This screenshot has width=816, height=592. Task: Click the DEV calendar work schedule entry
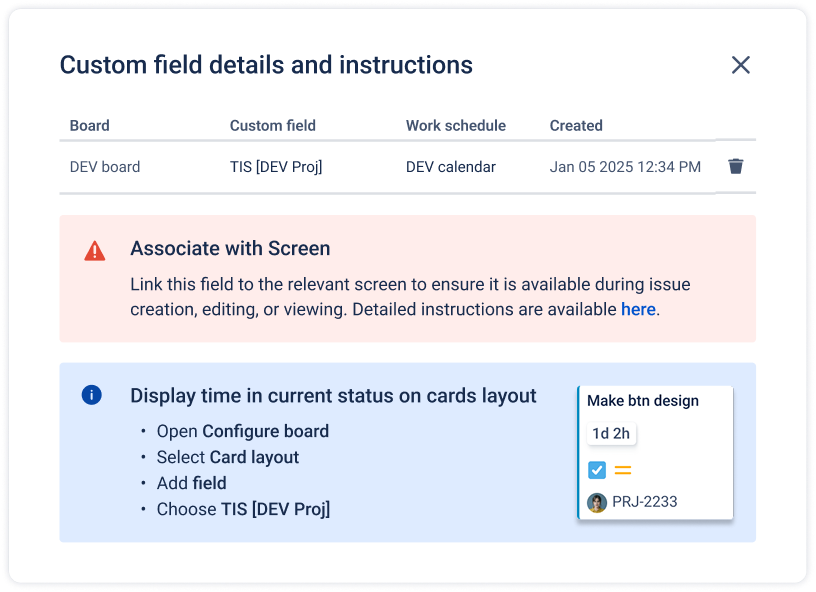[451, 166]
